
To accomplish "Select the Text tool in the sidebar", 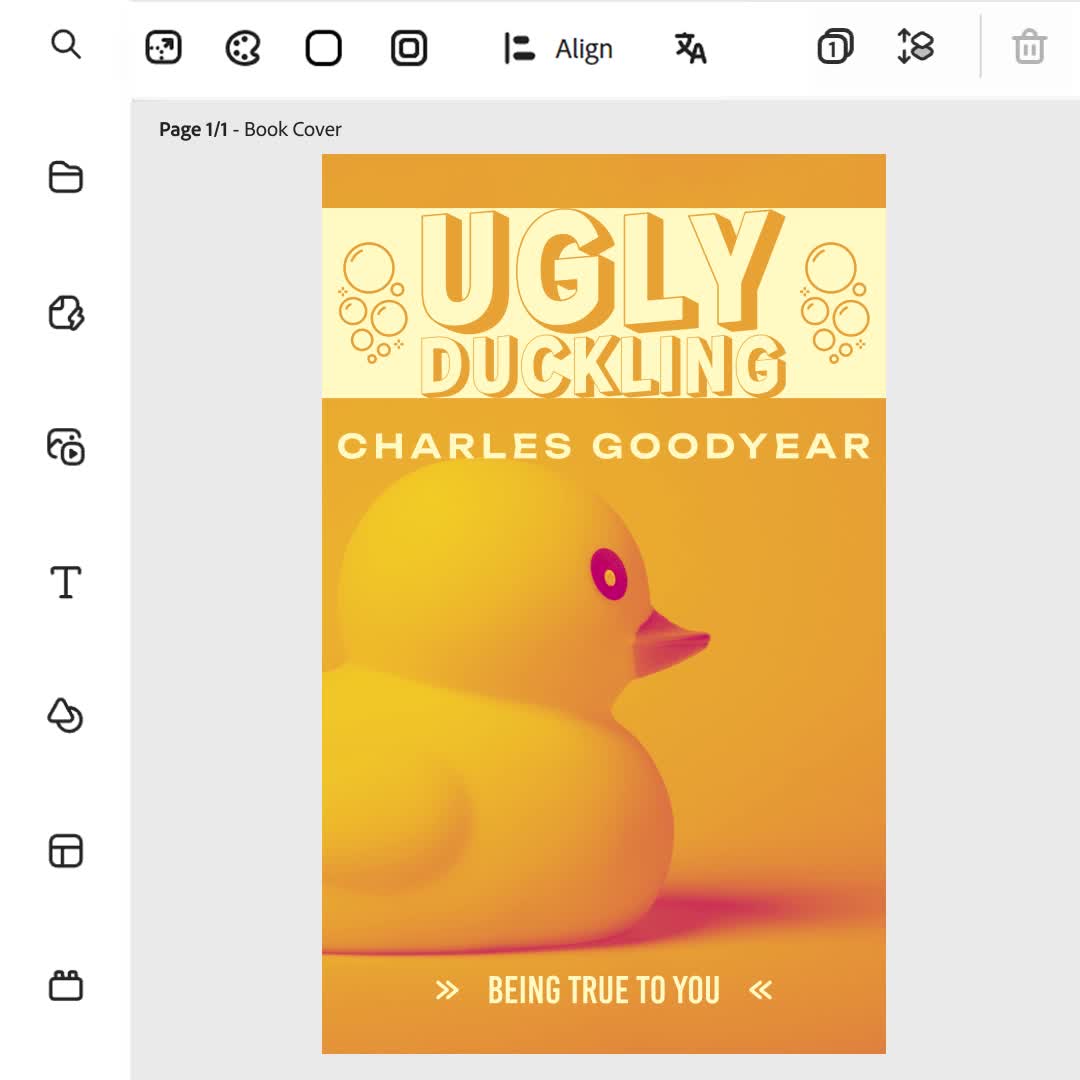I will [x=66, y=582].
